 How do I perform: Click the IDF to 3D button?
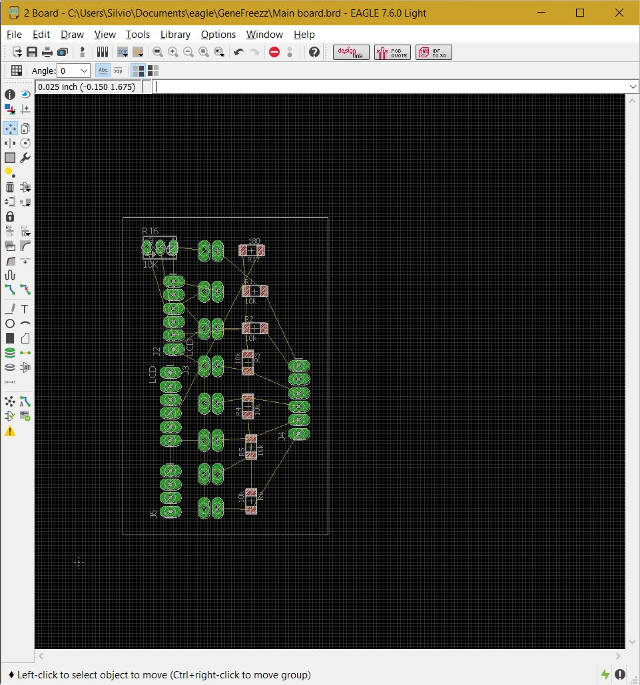[x=433, y=52]
